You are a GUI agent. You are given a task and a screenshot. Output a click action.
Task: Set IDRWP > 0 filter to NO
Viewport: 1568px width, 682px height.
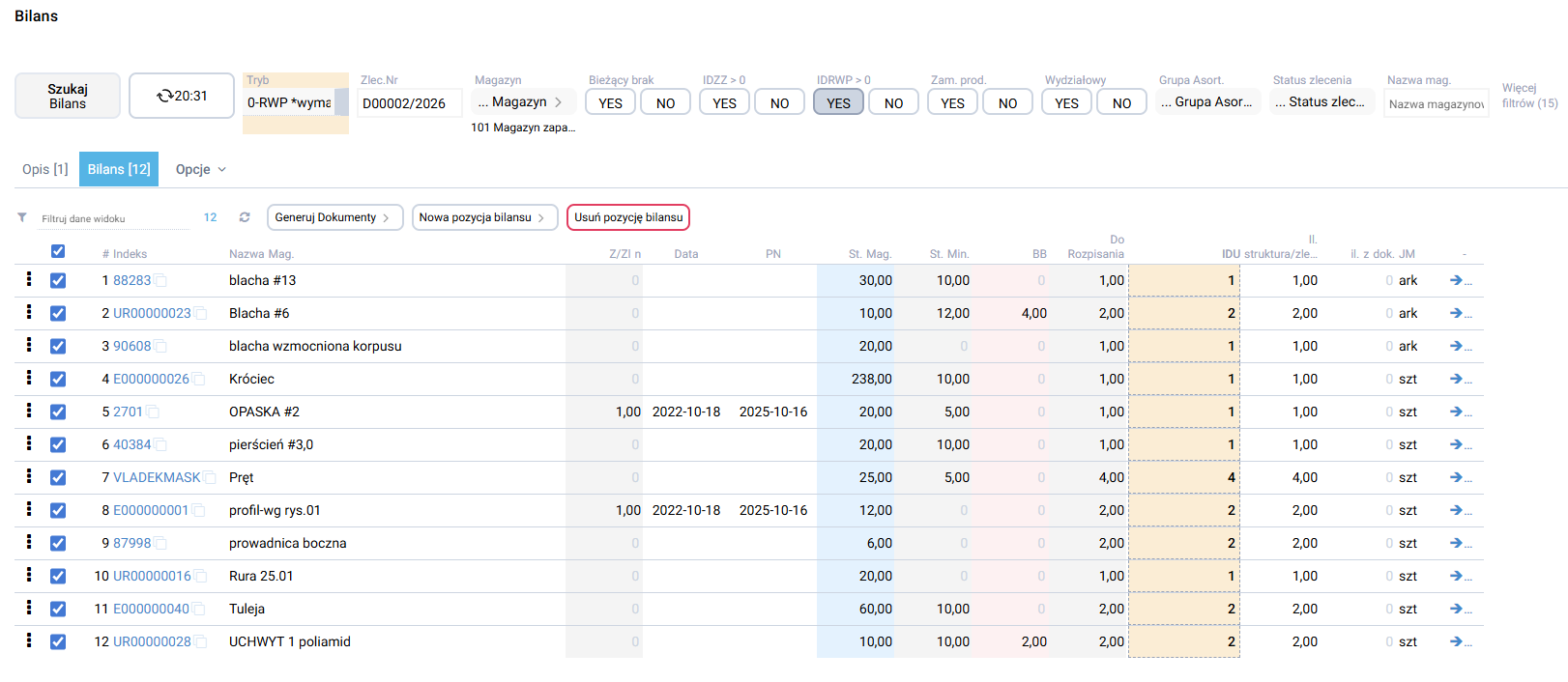893,102
